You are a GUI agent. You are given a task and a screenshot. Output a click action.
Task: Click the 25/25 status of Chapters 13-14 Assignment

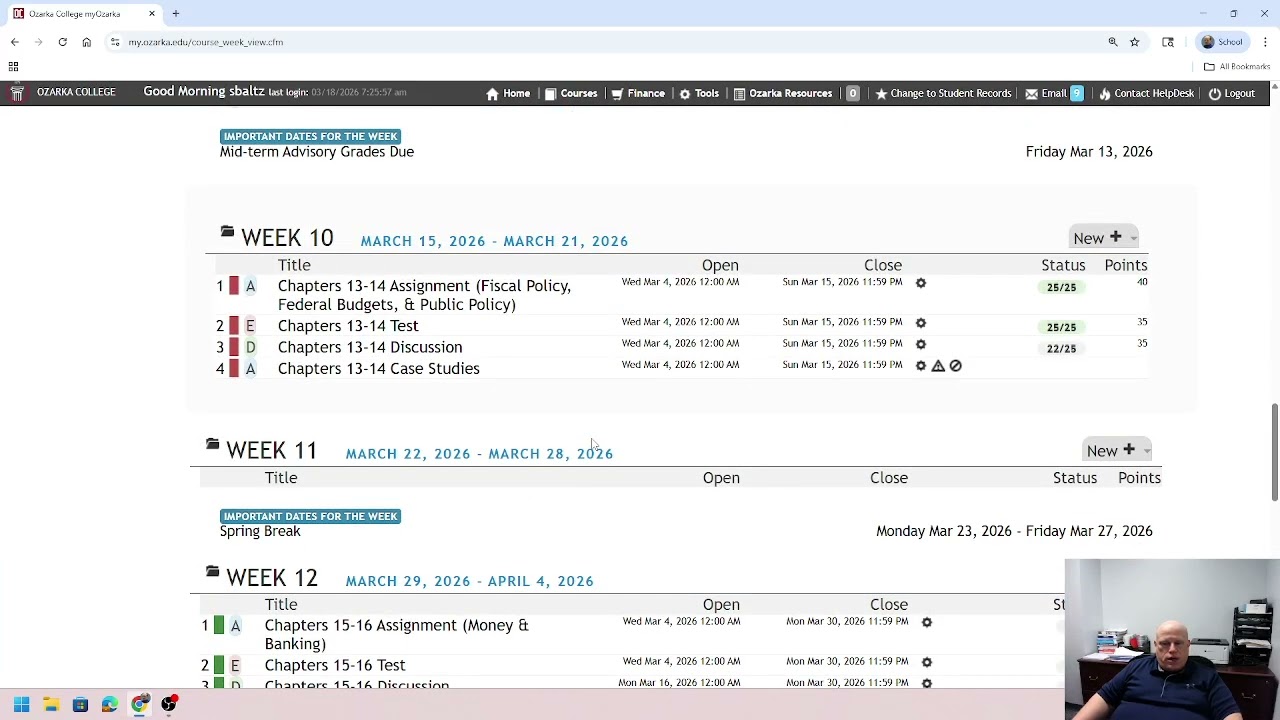tap(1061, 287)
